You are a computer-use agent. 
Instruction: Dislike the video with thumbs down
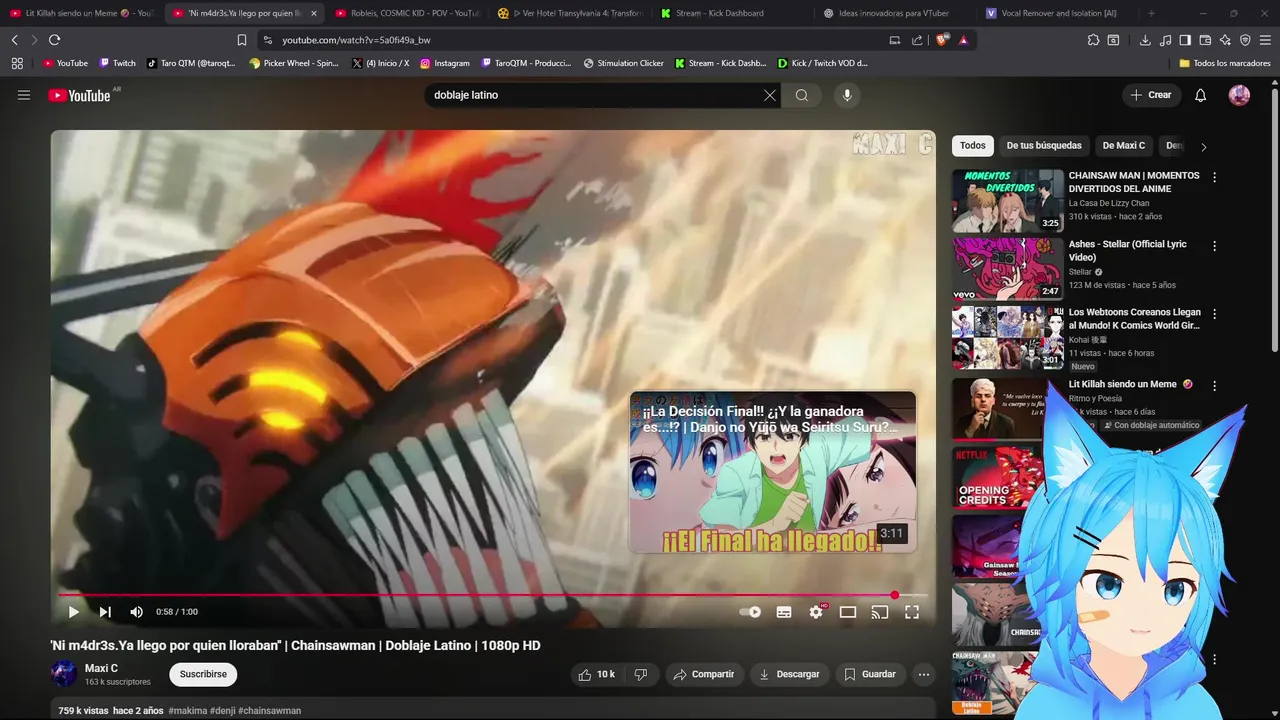click(641, 674)
